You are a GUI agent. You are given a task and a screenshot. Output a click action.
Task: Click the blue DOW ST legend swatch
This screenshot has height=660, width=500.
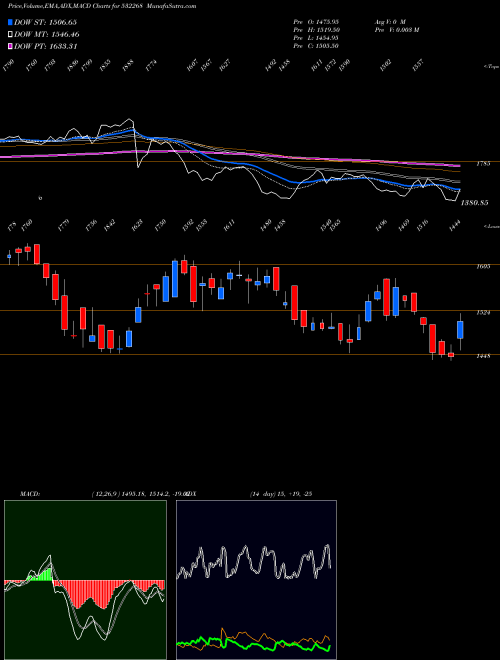pyautogui.click(x=11, y=22)
